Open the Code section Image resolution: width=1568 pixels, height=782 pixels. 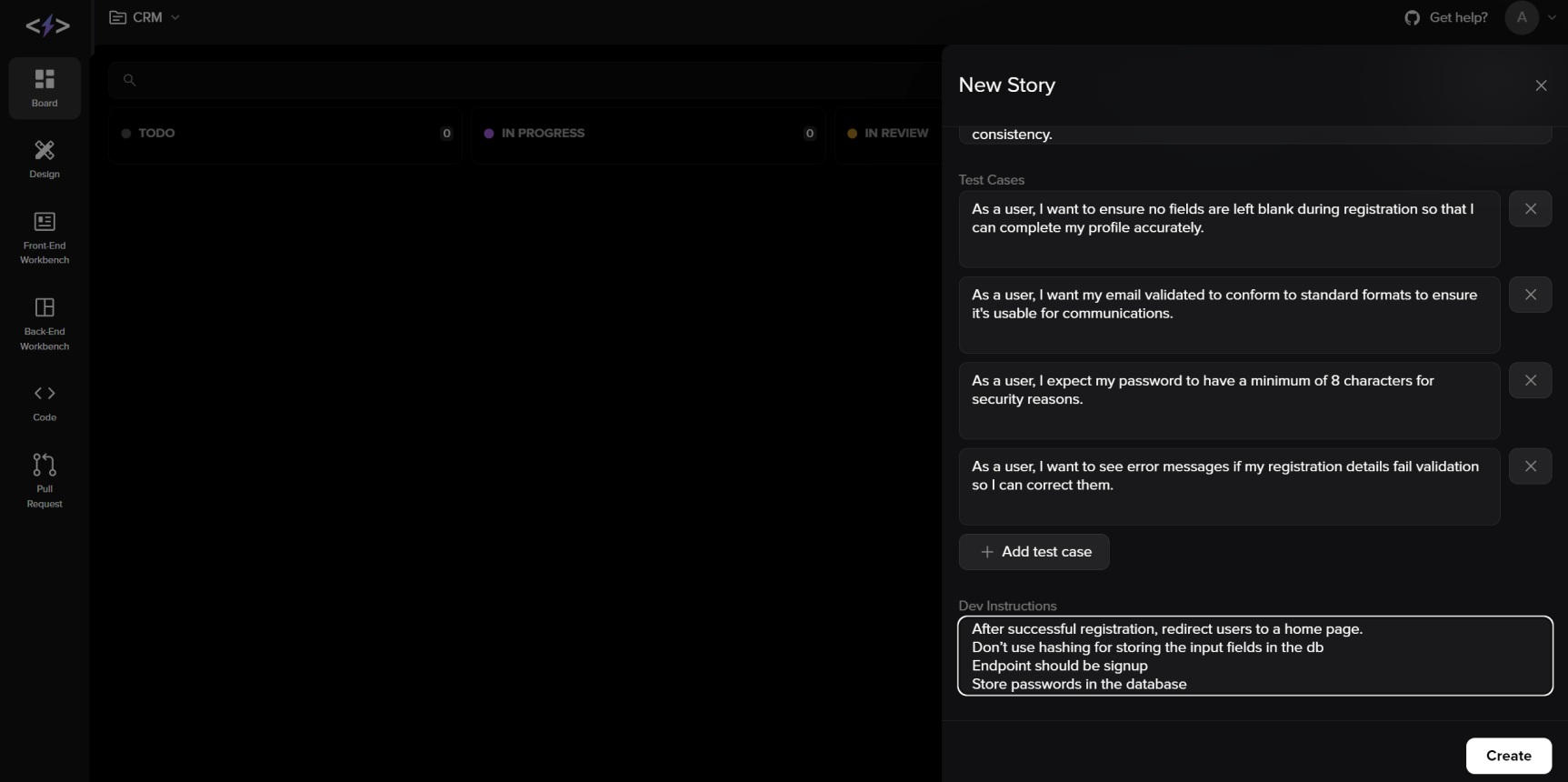click(45, 403)
